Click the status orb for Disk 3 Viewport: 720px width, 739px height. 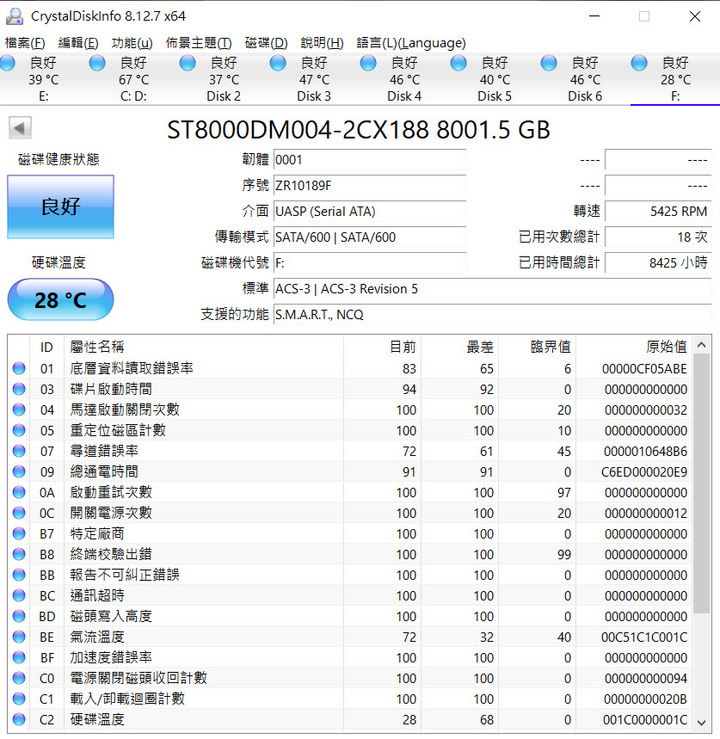(278, 63)
